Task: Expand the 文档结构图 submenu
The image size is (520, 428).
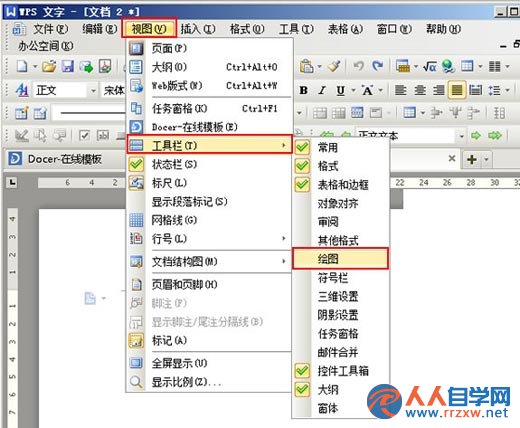Action: click(209, 261)
